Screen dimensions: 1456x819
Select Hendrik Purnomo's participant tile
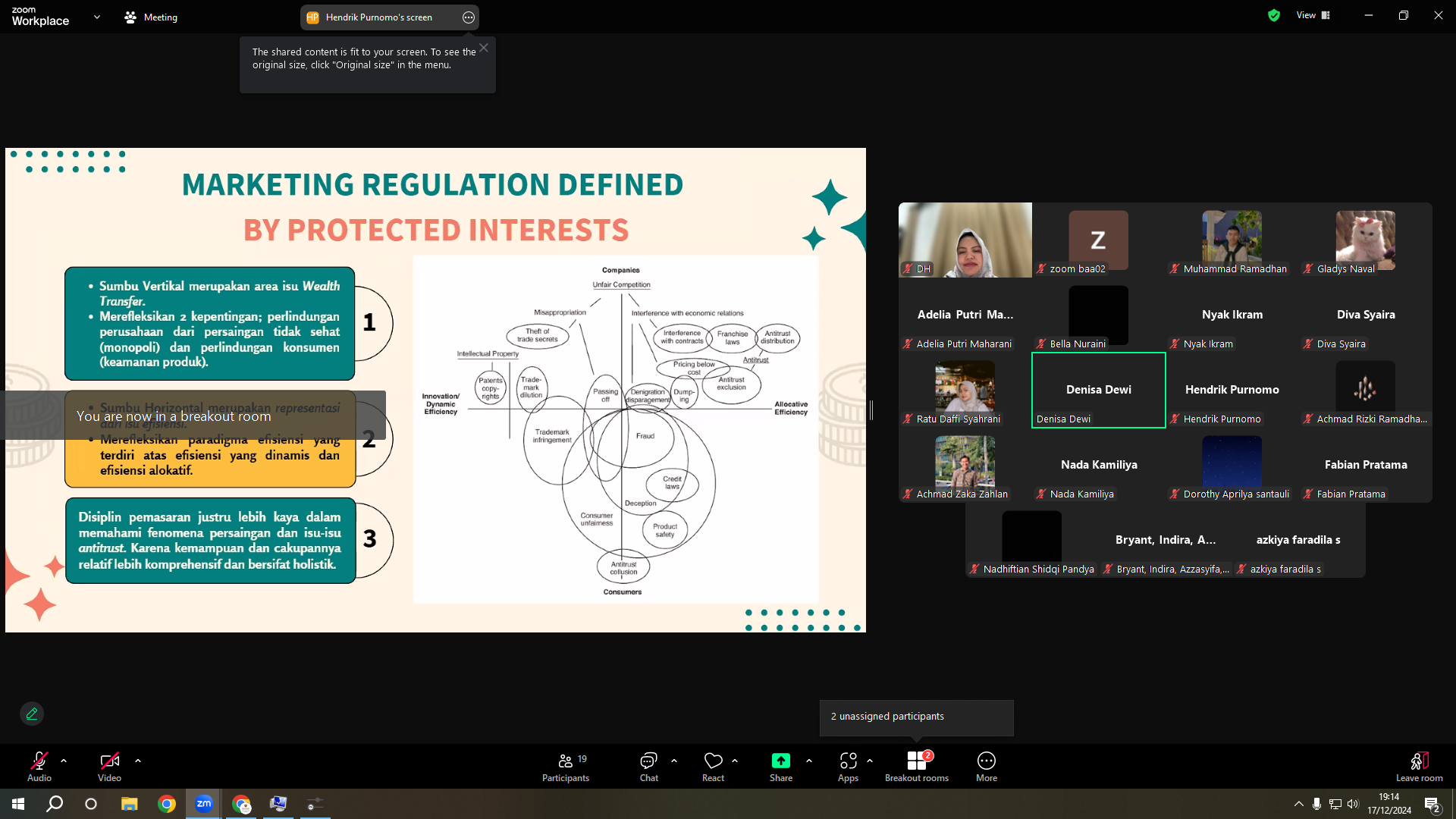click(1232, 390)
